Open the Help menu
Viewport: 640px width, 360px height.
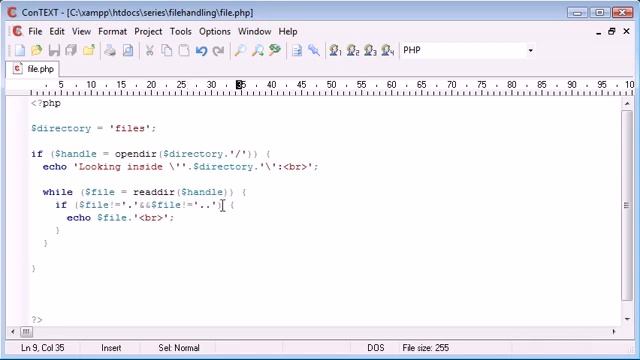point(288,31)
